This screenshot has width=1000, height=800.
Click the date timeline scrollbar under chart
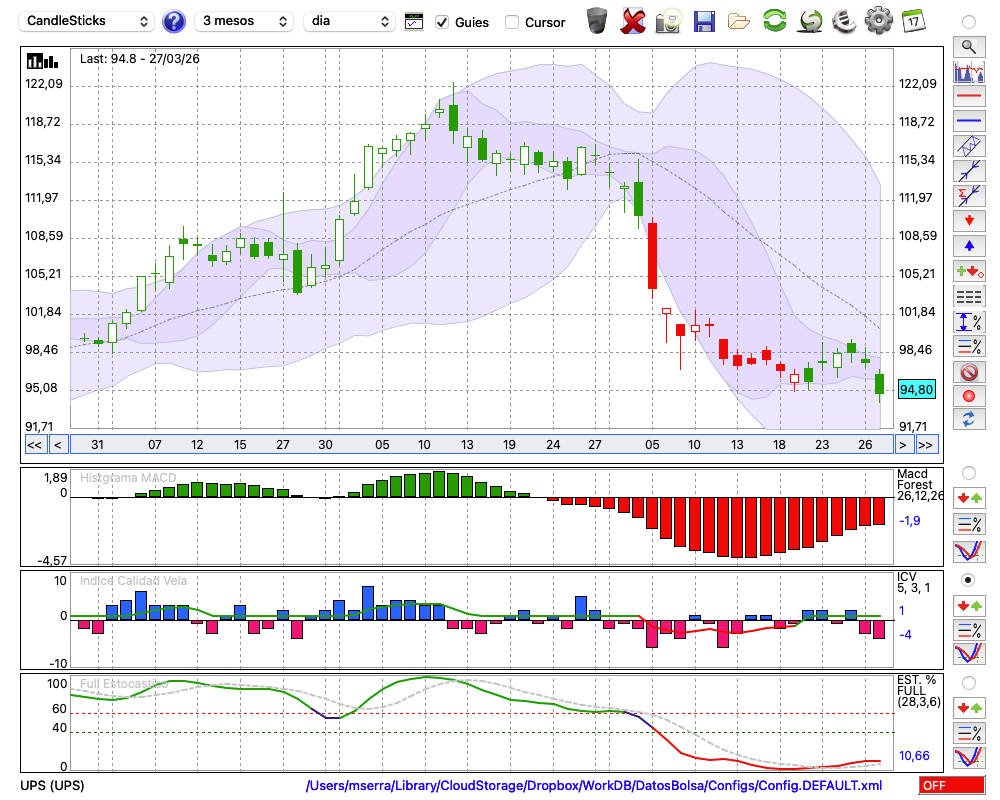click(480, 445)
